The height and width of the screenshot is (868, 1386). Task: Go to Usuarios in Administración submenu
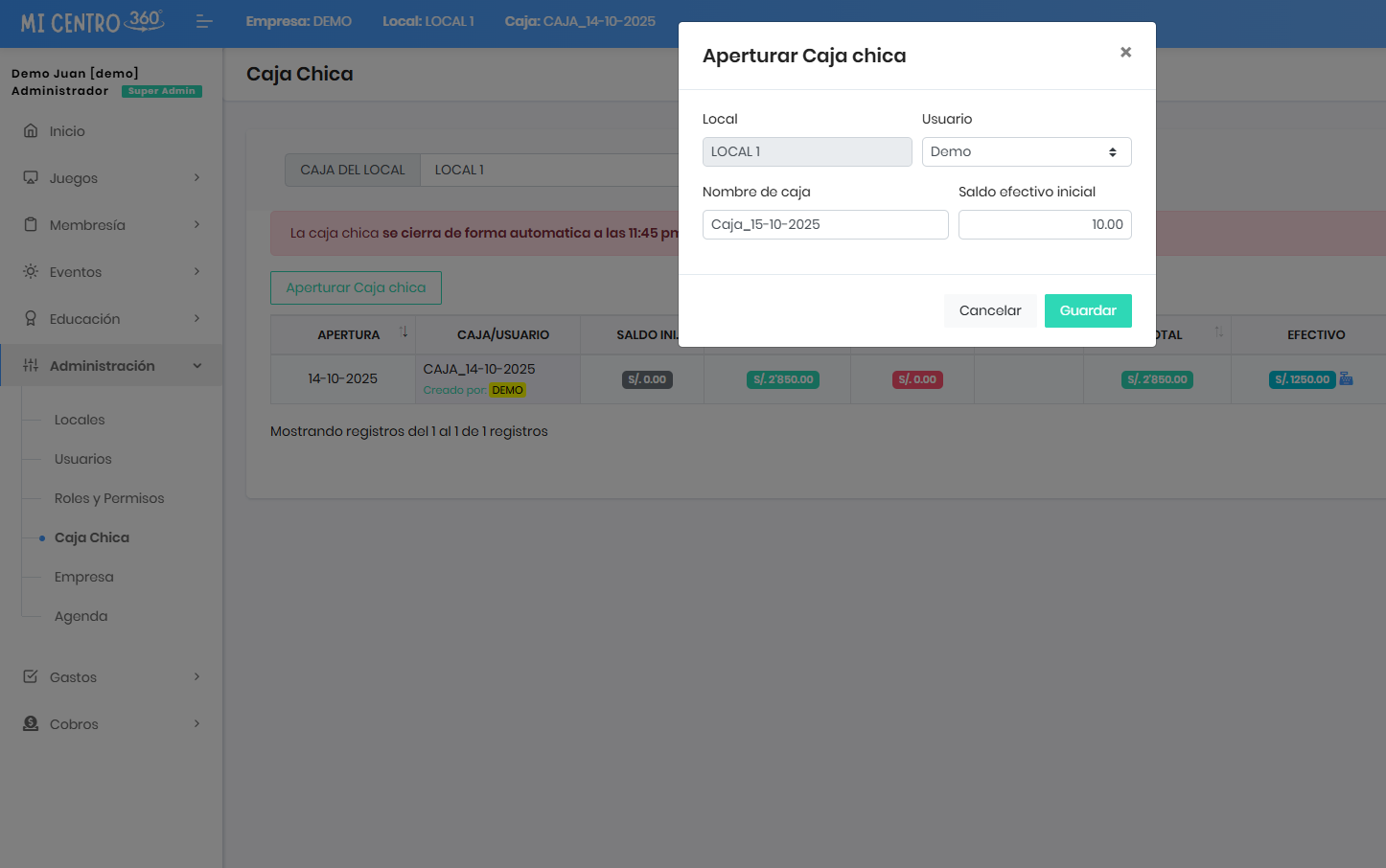click(83, 459)
